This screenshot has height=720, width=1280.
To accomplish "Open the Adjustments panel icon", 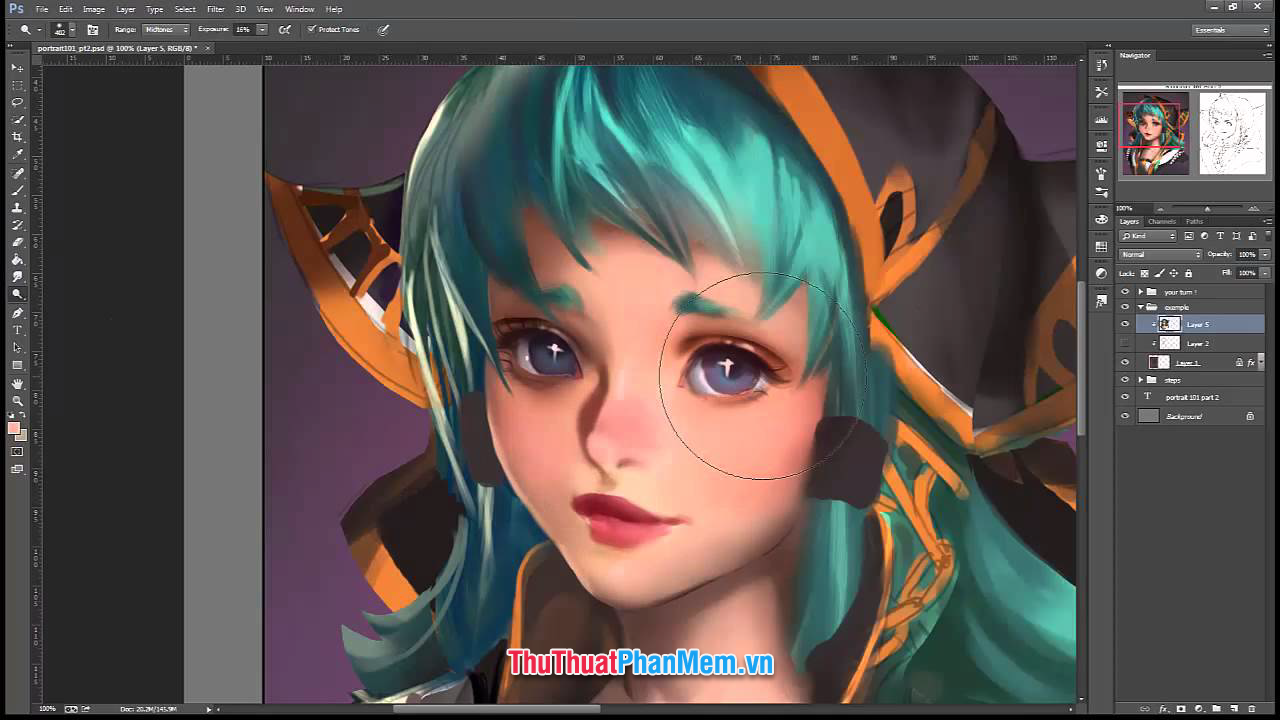I will coord(1101,273).
